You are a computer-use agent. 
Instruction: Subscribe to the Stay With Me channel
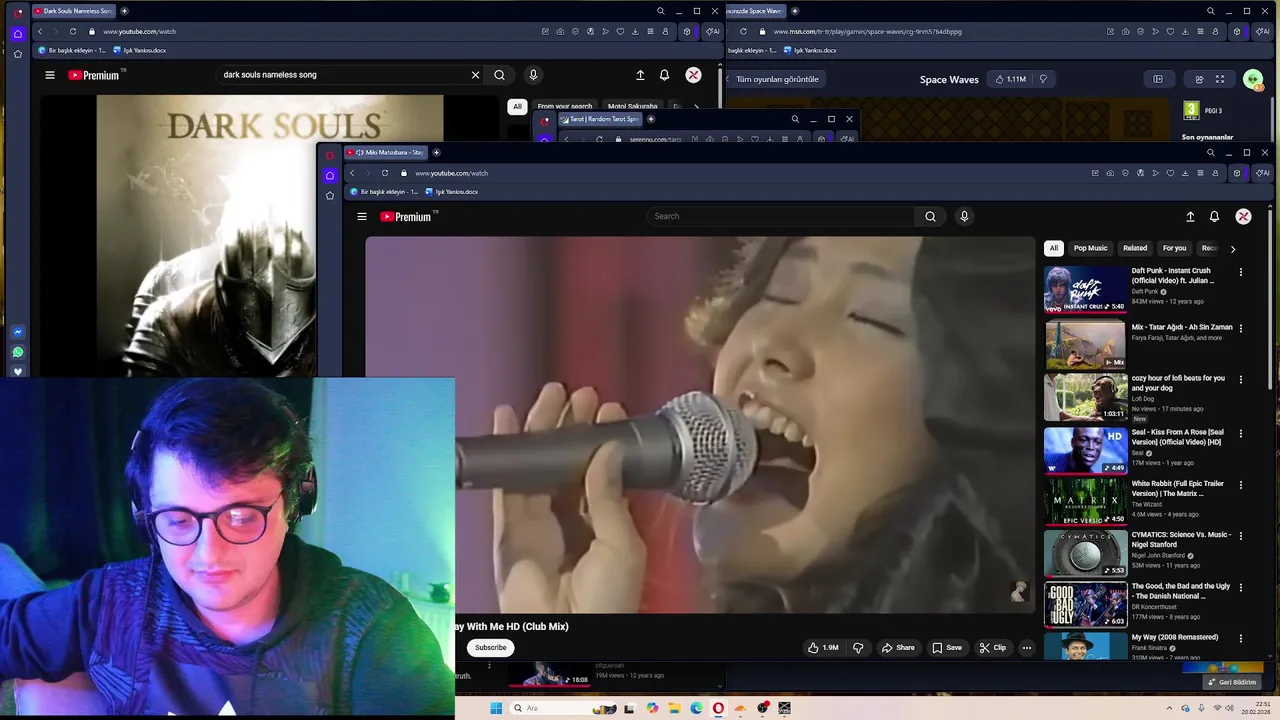click(490, 647)
